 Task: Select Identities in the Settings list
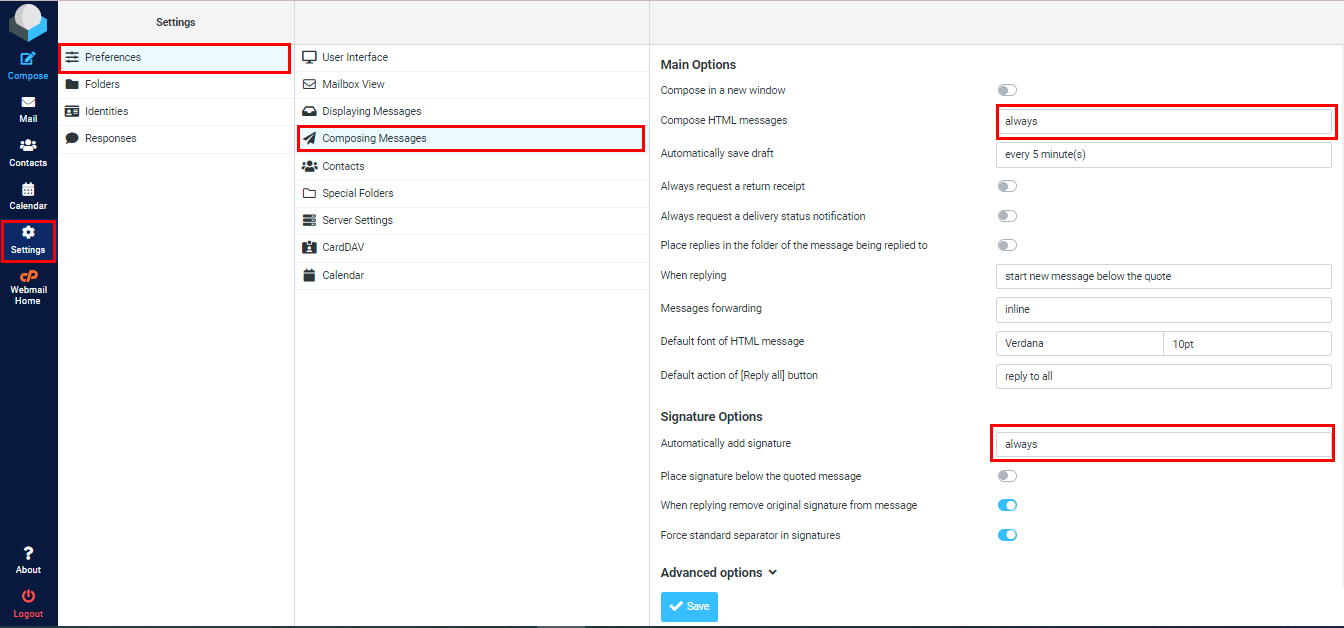[106, 111]
